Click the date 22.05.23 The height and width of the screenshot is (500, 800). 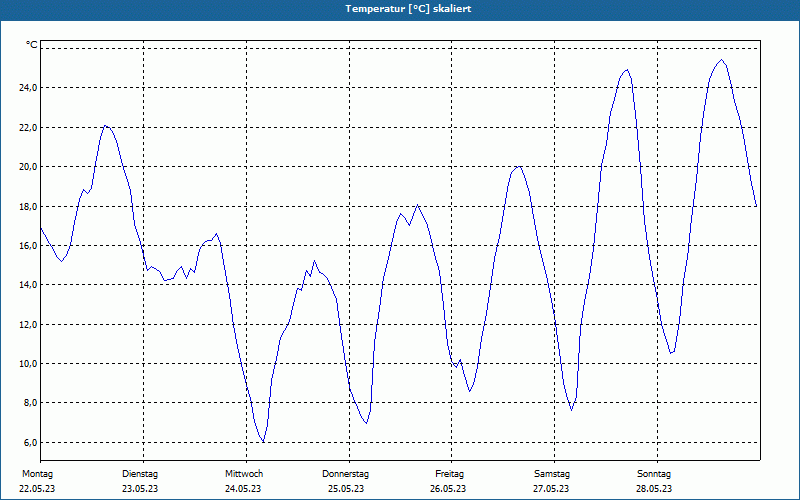37,489
